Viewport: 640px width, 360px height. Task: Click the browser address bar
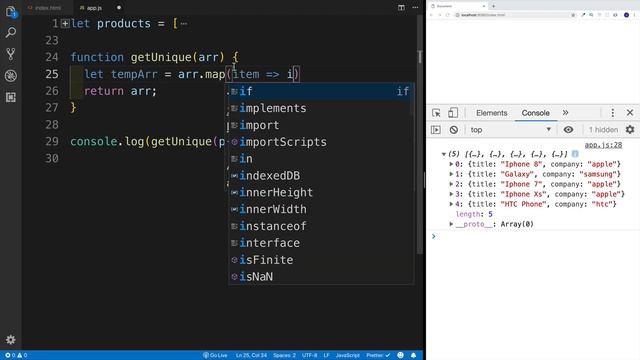pos(512,15)
